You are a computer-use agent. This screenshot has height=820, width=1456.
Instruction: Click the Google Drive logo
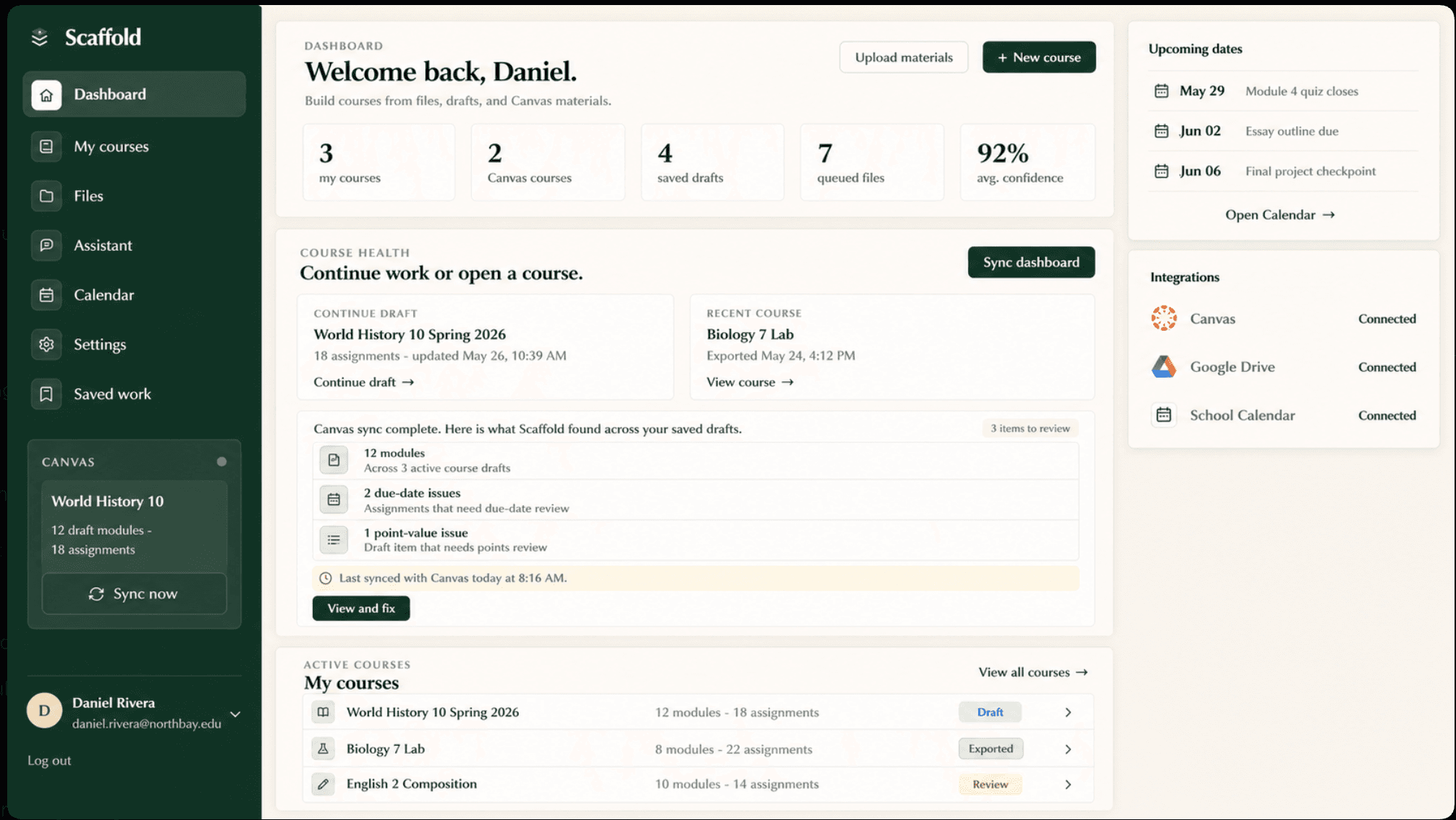pyautogui.click(x=1163, y=367)
